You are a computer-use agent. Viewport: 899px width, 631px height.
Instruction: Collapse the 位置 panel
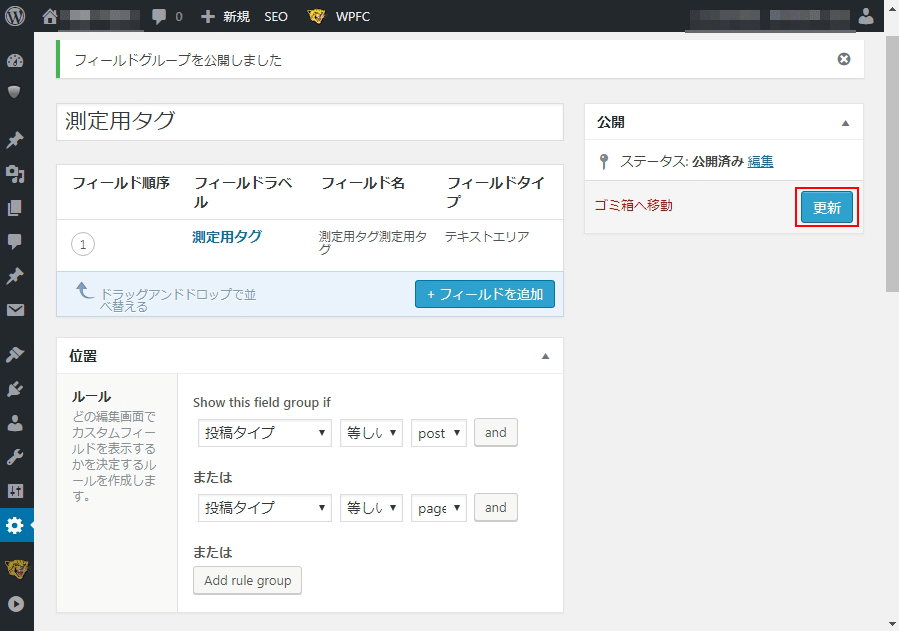[x=545, y=356]
